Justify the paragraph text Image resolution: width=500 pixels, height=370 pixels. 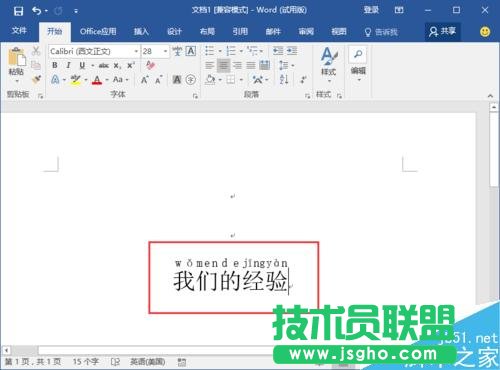pos(251,65)
